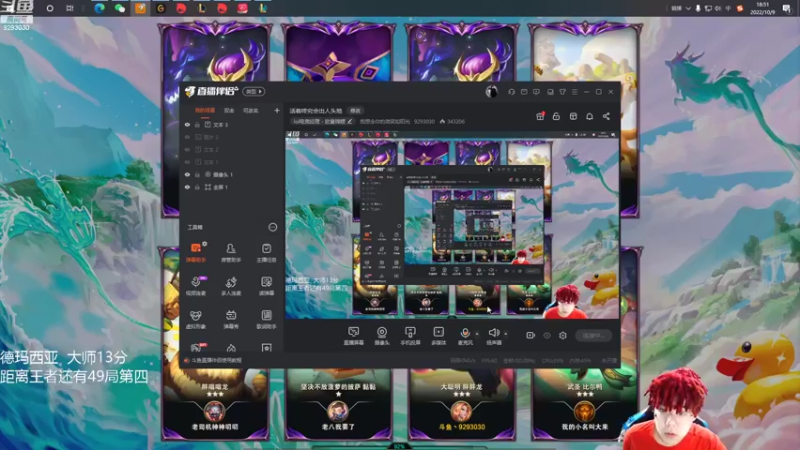
Task: Click the lock icon above preview
Action: coord(556,116)
